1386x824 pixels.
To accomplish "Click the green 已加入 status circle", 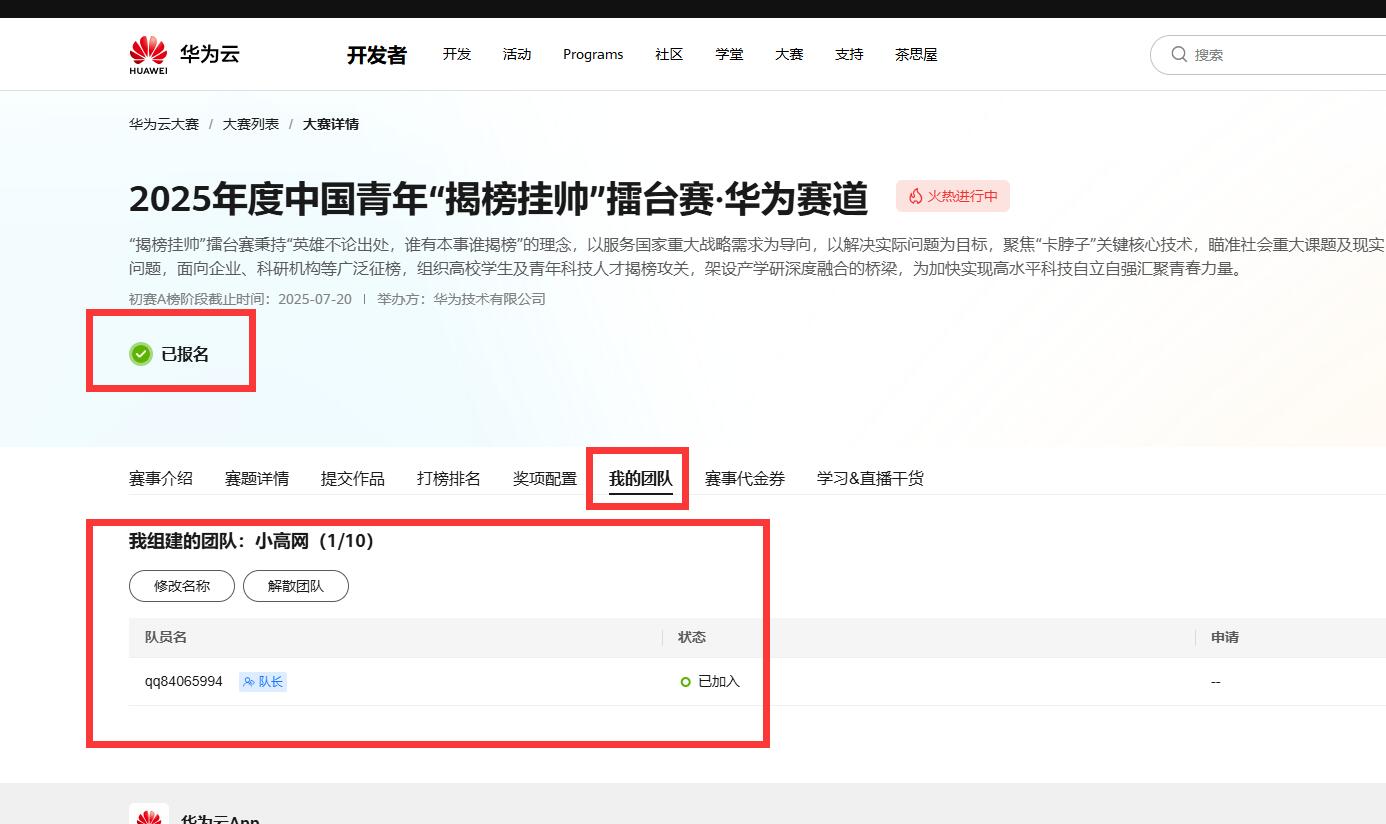I will click(x=685, y=682).
